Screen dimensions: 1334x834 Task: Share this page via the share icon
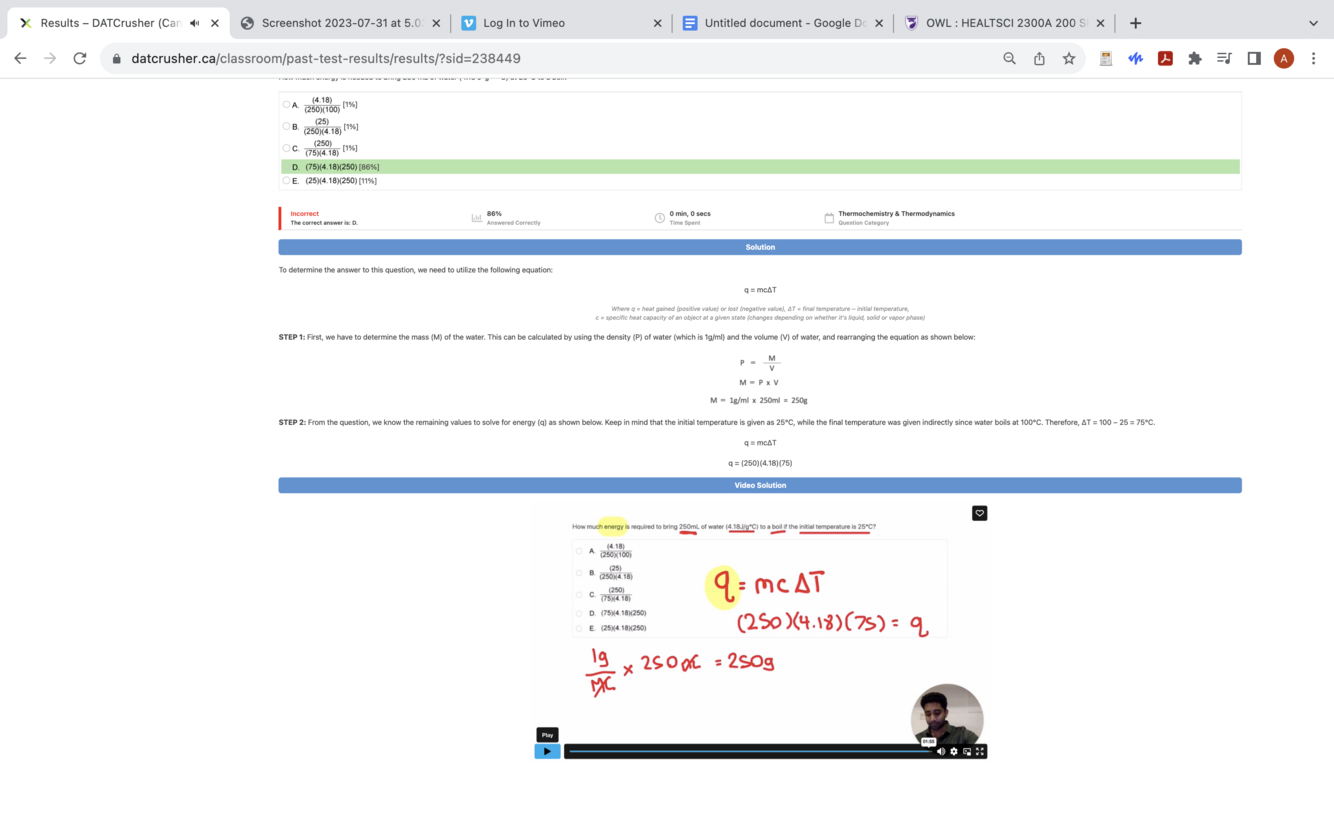coord(1039,58)
